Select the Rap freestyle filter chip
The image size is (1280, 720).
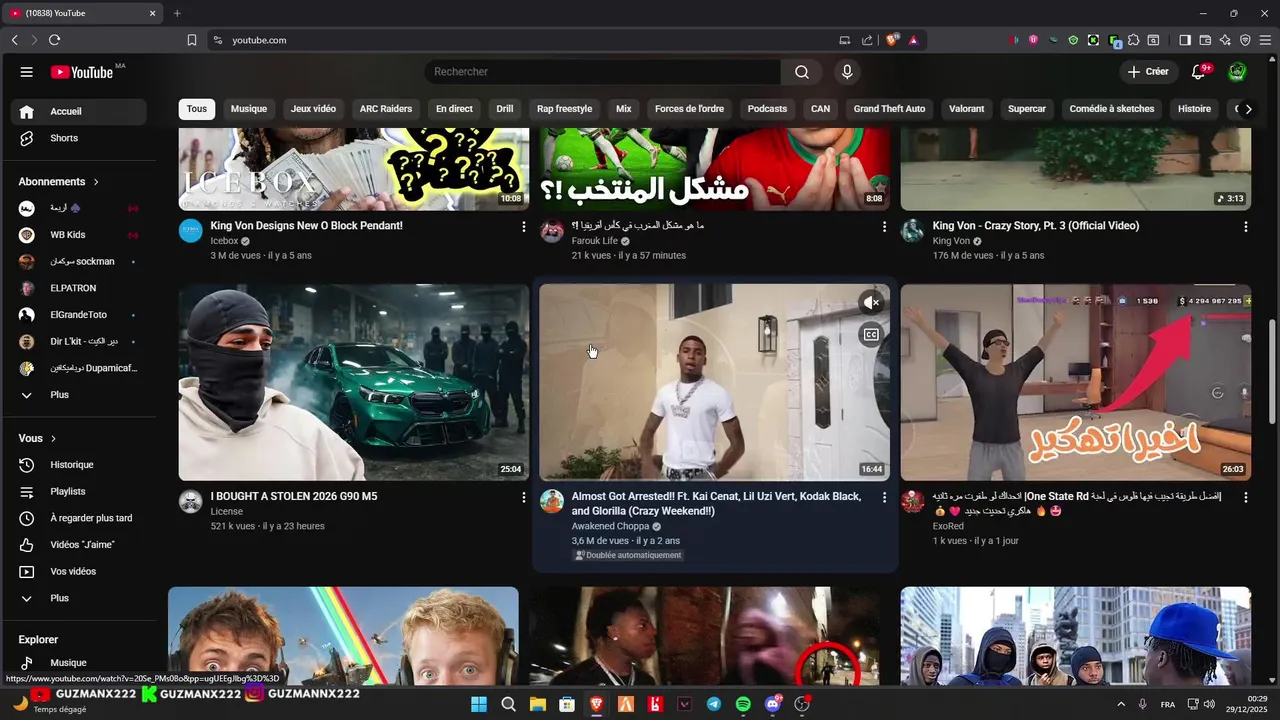(x=564, y=109)
